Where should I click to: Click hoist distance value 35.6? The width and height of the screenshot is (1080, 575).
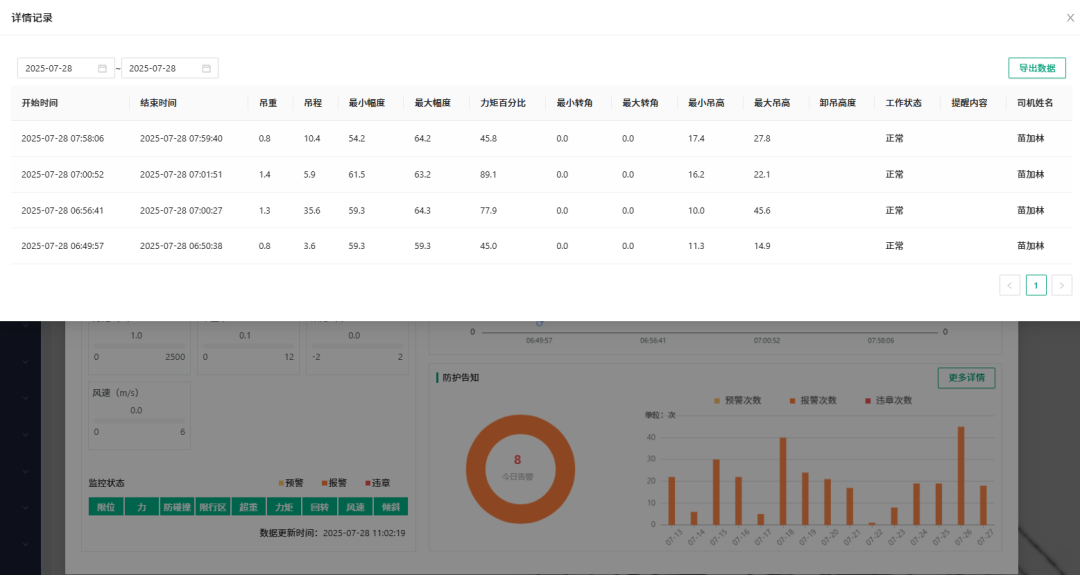(x=312, y=210)
